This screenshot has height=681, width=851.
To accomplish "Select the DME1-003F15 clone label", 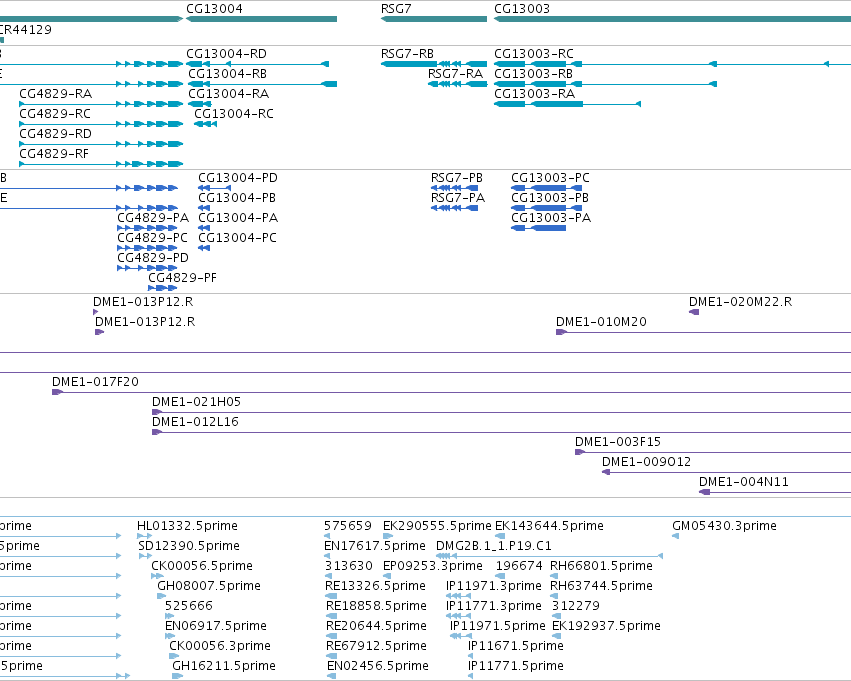I will [618, 443].
